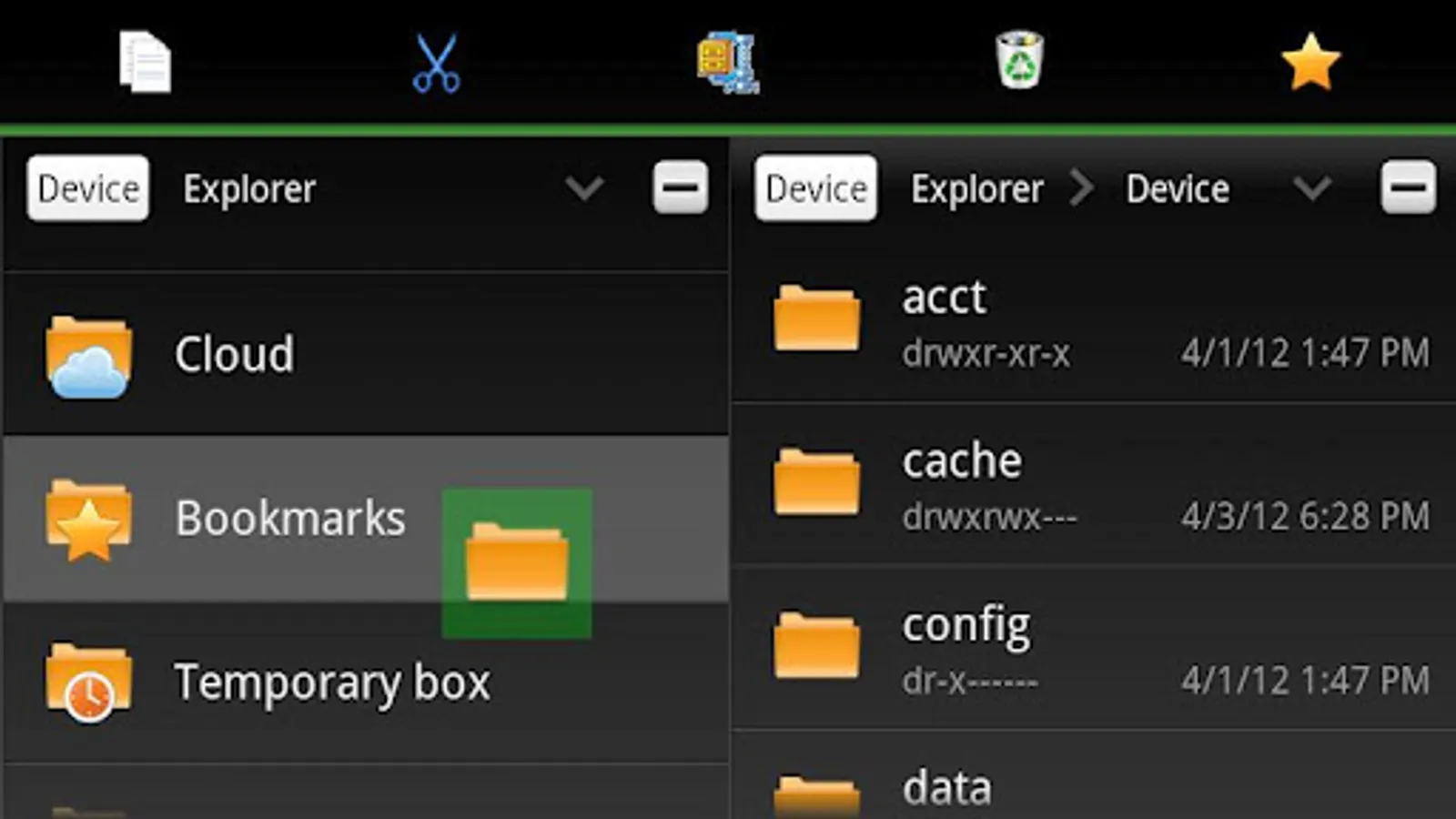1456x819 pixels.
Task: Click the drwxrwx--- permissions of cache
Action: 989,517
